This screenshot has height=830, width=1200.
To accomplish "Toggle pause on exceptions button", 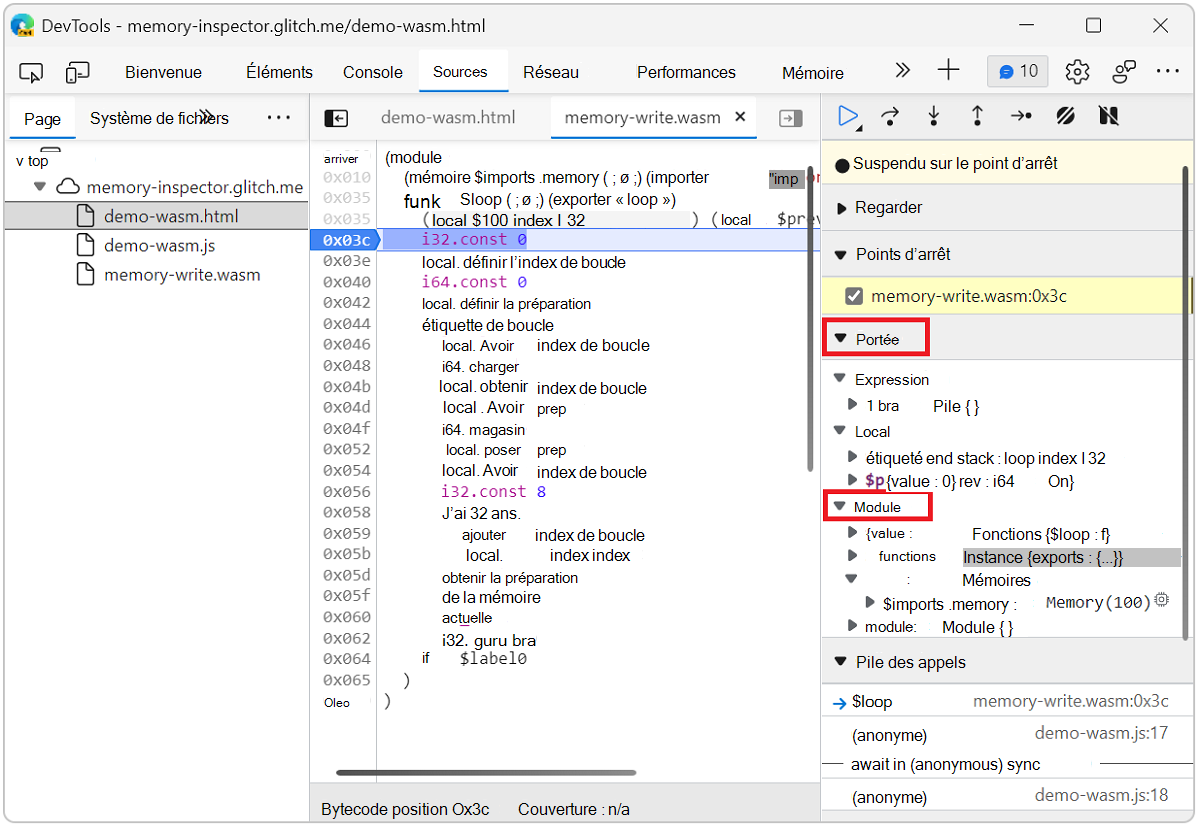I will [x=1108, y=117].
